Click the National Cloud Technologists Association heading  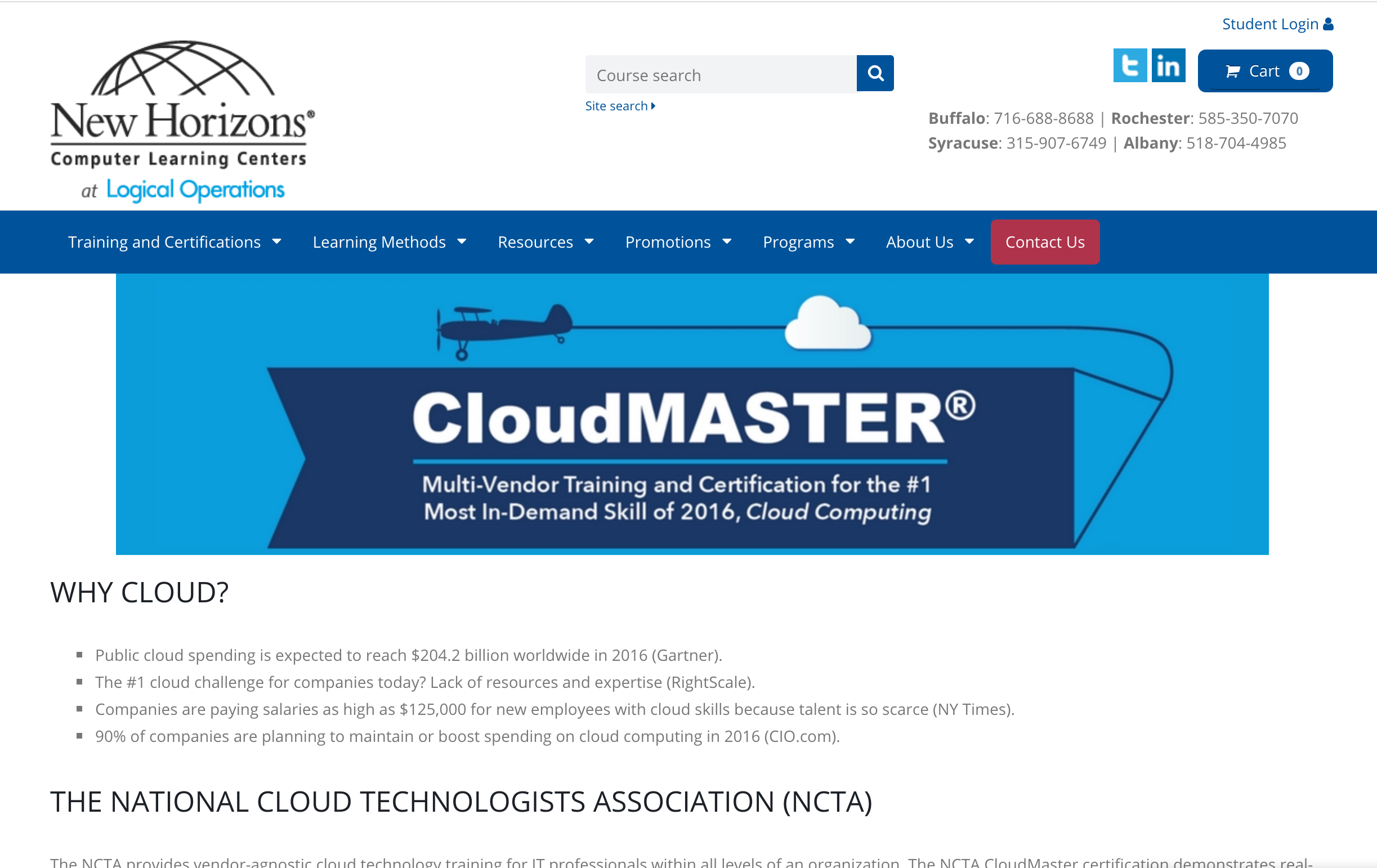(461, 802)
